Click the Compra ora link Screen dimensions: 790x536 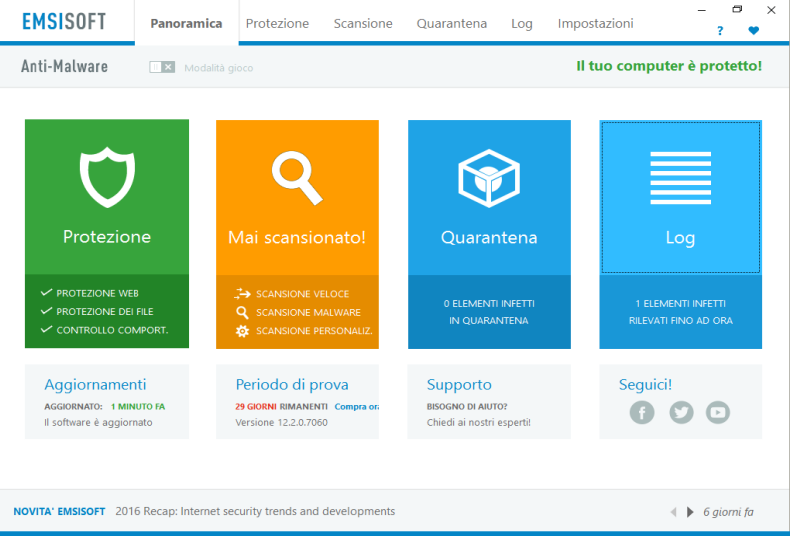pos(357,407)
